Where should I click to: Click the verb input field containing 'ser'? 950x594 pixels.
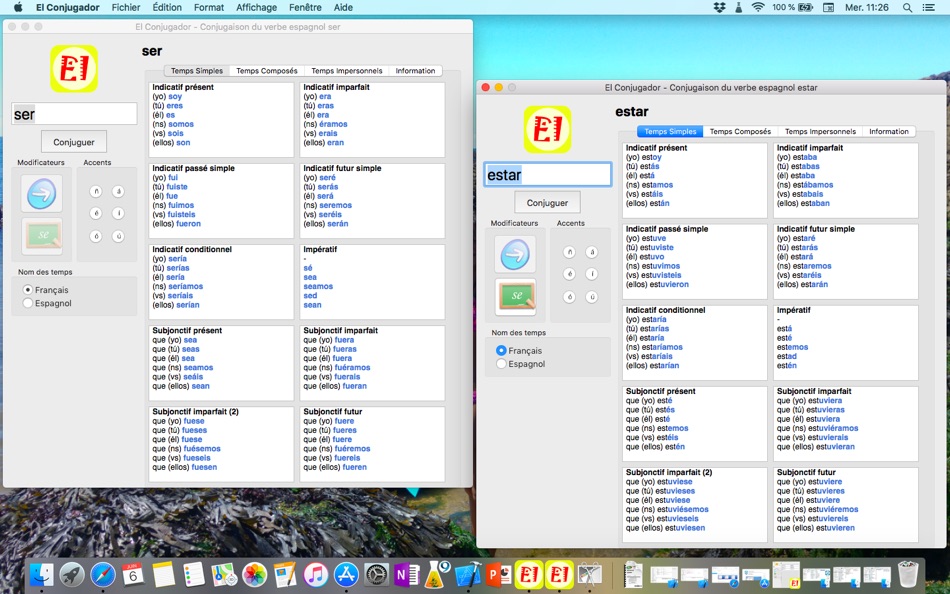(x=74, y=114)
